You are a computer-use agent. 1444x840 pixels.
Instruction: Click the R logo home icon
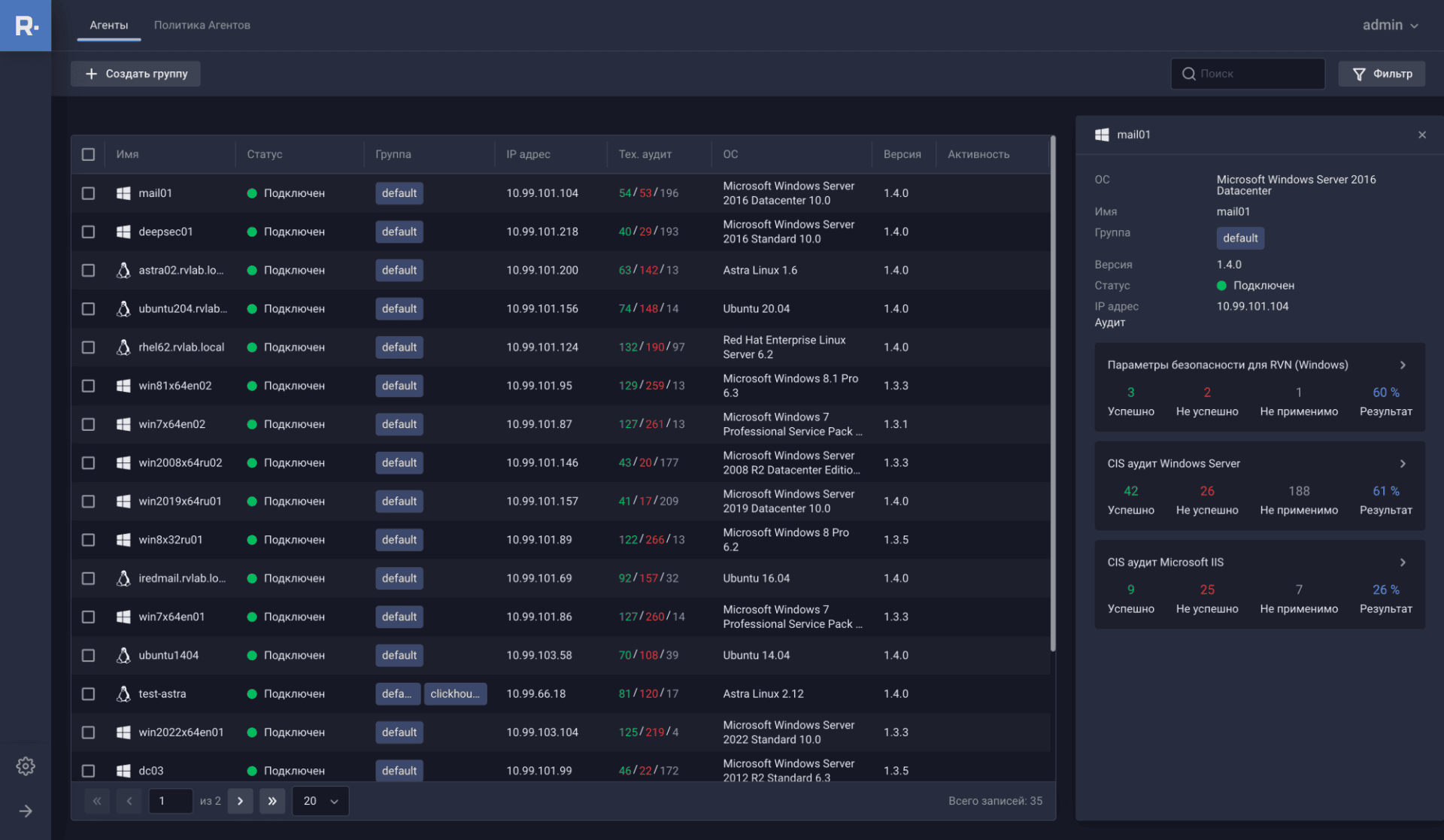coord(26,26)
